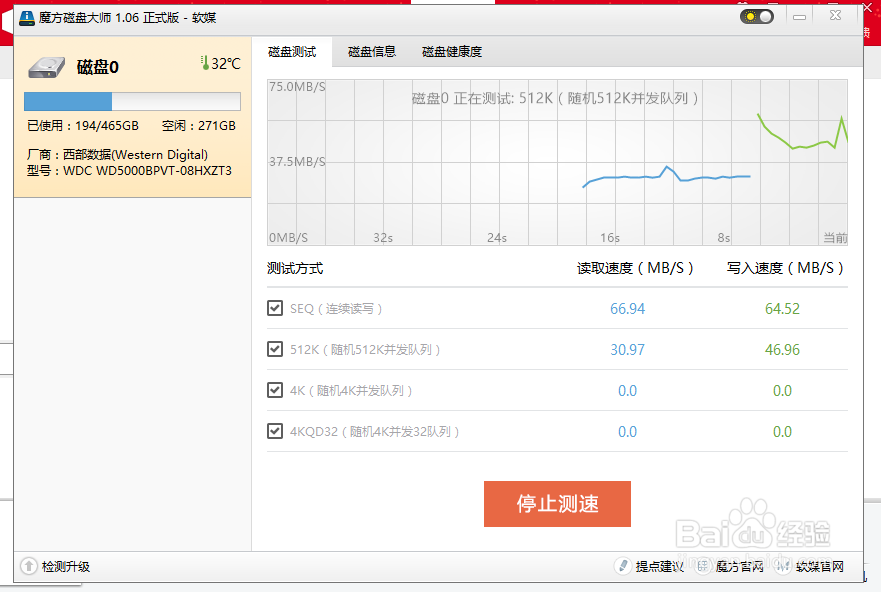
Task: Click the pencil icon next to 提点建议
Action: pyautogui.click(x=622, y=566)
